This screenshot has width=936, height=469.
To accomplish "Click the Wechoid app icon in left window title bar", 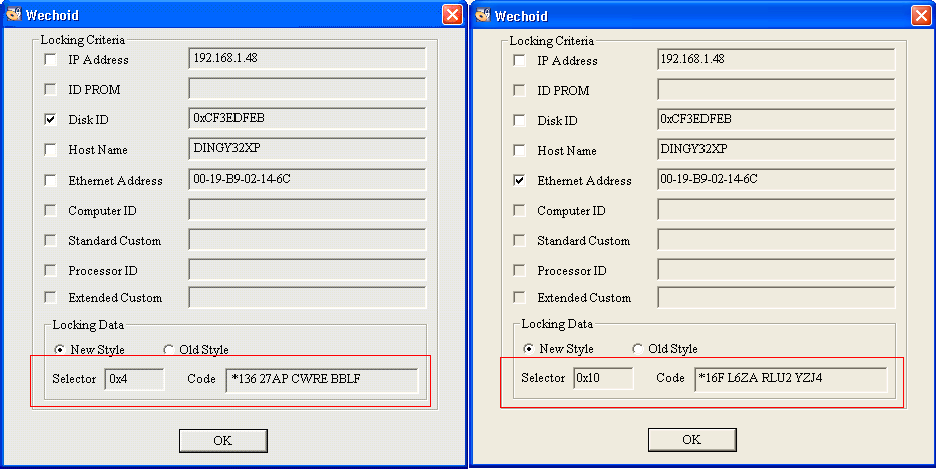I will 13,14.
